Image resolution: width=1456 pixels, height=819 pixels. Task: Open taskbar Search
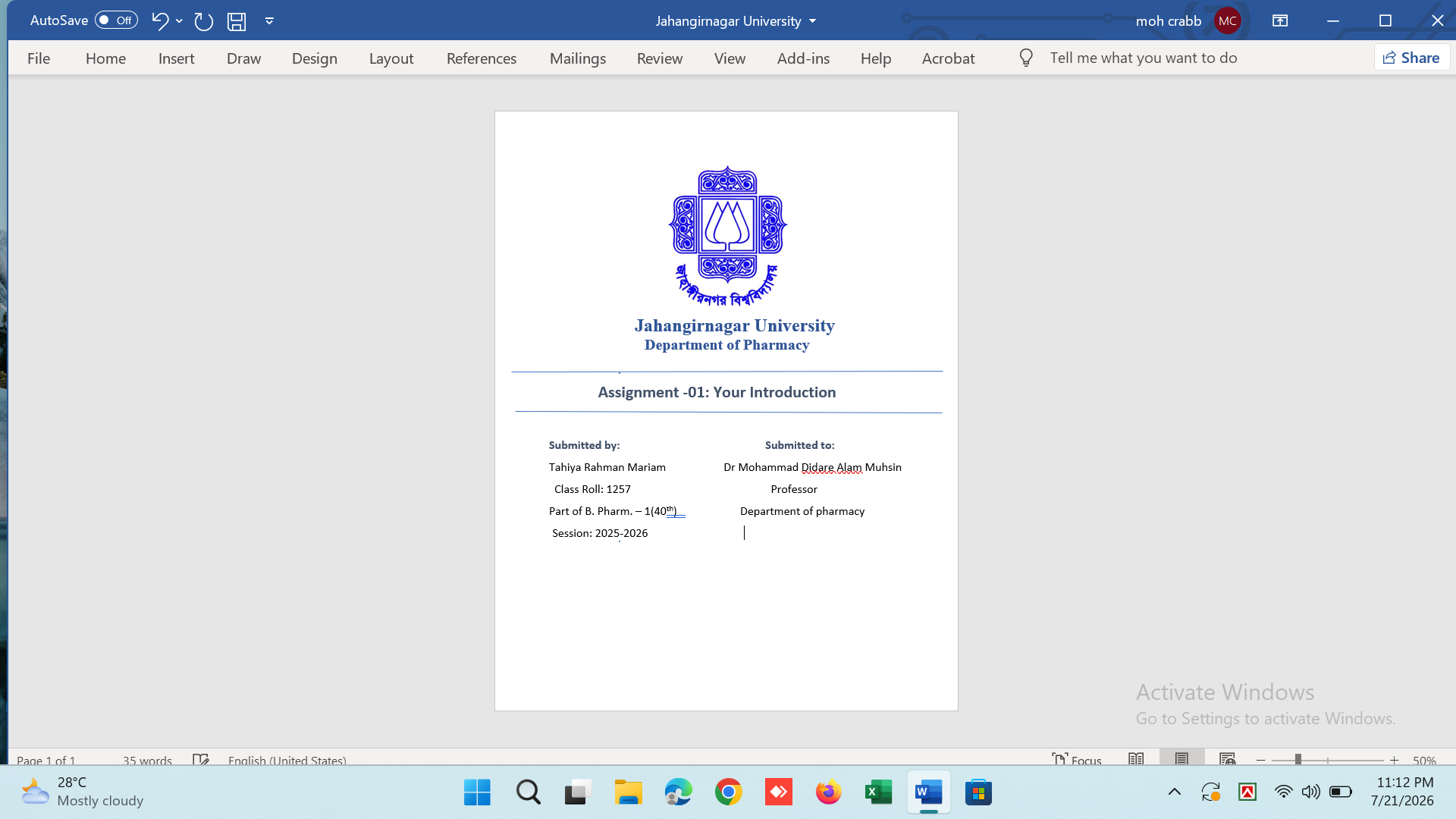[x=528, y=792]
